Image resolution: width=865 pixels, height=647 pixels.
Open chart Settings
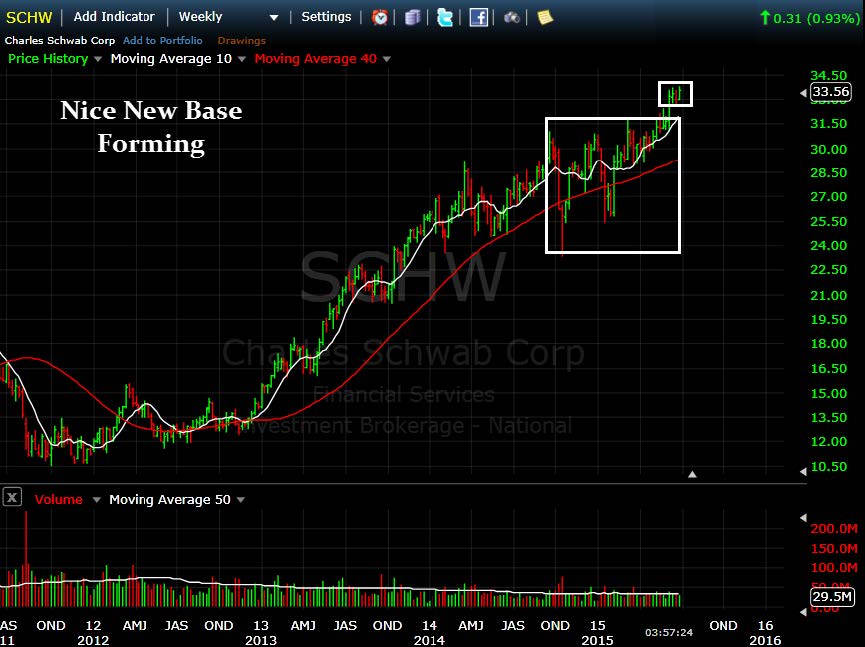(x=326, y=17)
